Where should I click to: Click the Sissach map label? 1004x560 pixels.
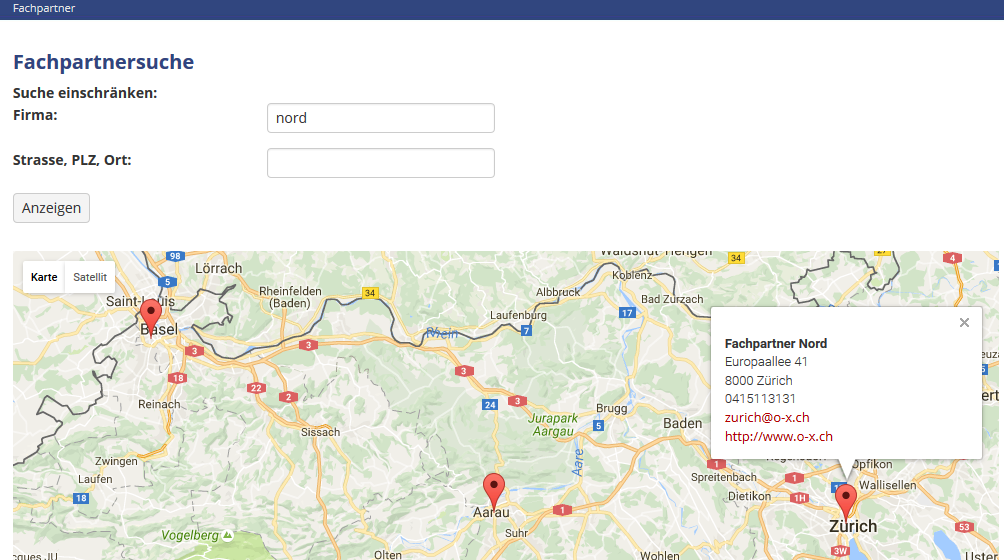tap(320, 432)
